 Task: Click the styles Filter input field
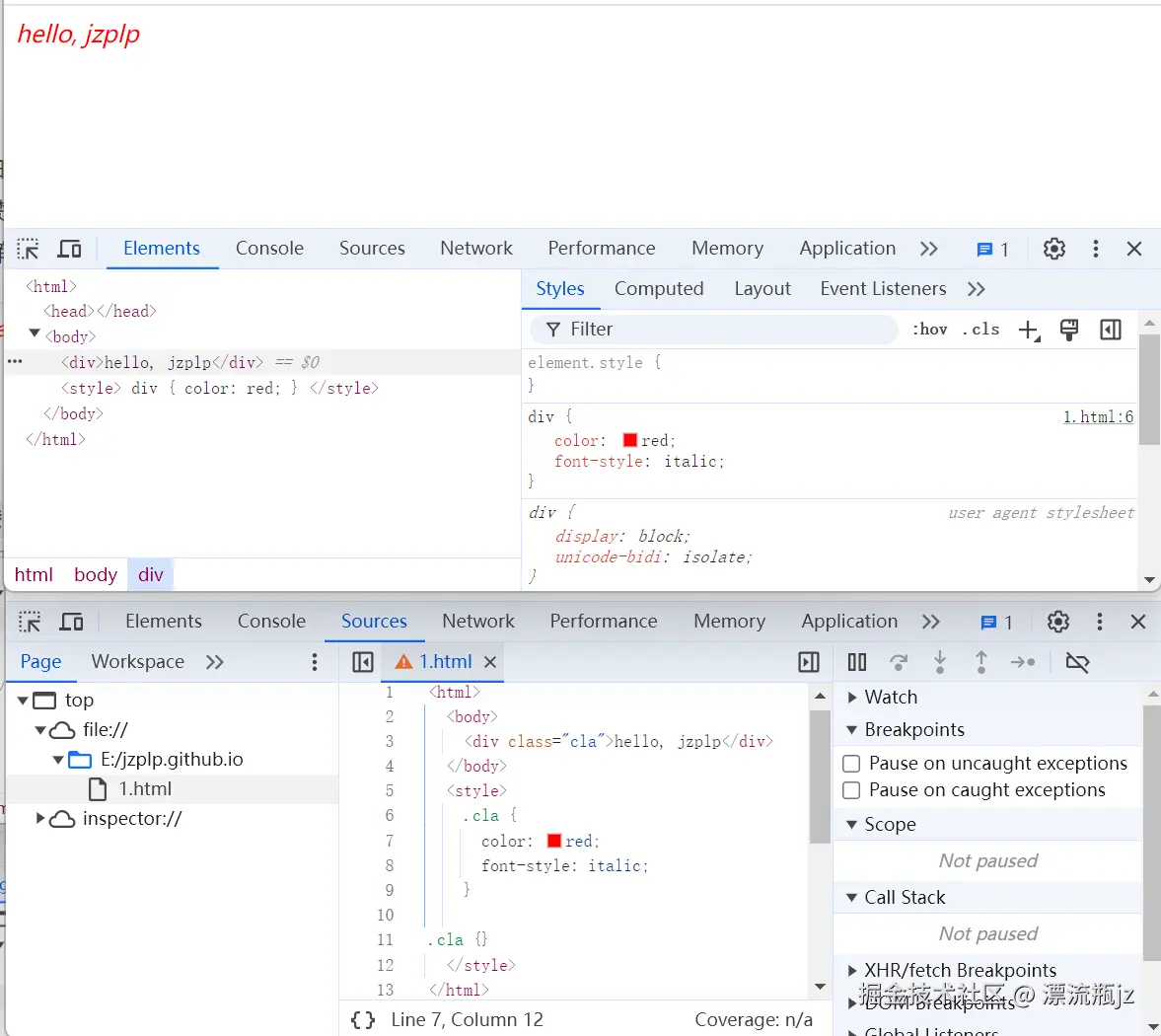[x=710, y=329]
